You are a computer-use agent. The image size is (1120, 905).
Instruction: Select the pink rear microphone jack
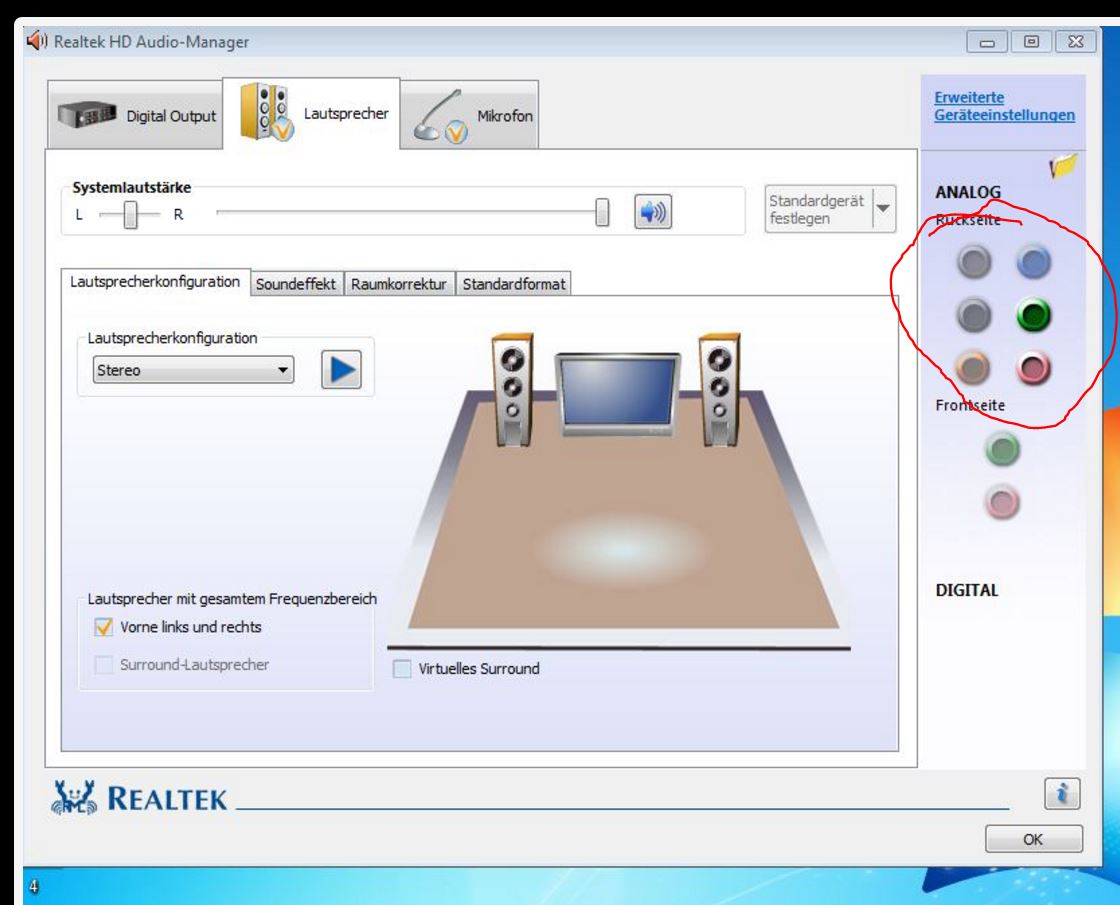click(x=1033, y=368)
